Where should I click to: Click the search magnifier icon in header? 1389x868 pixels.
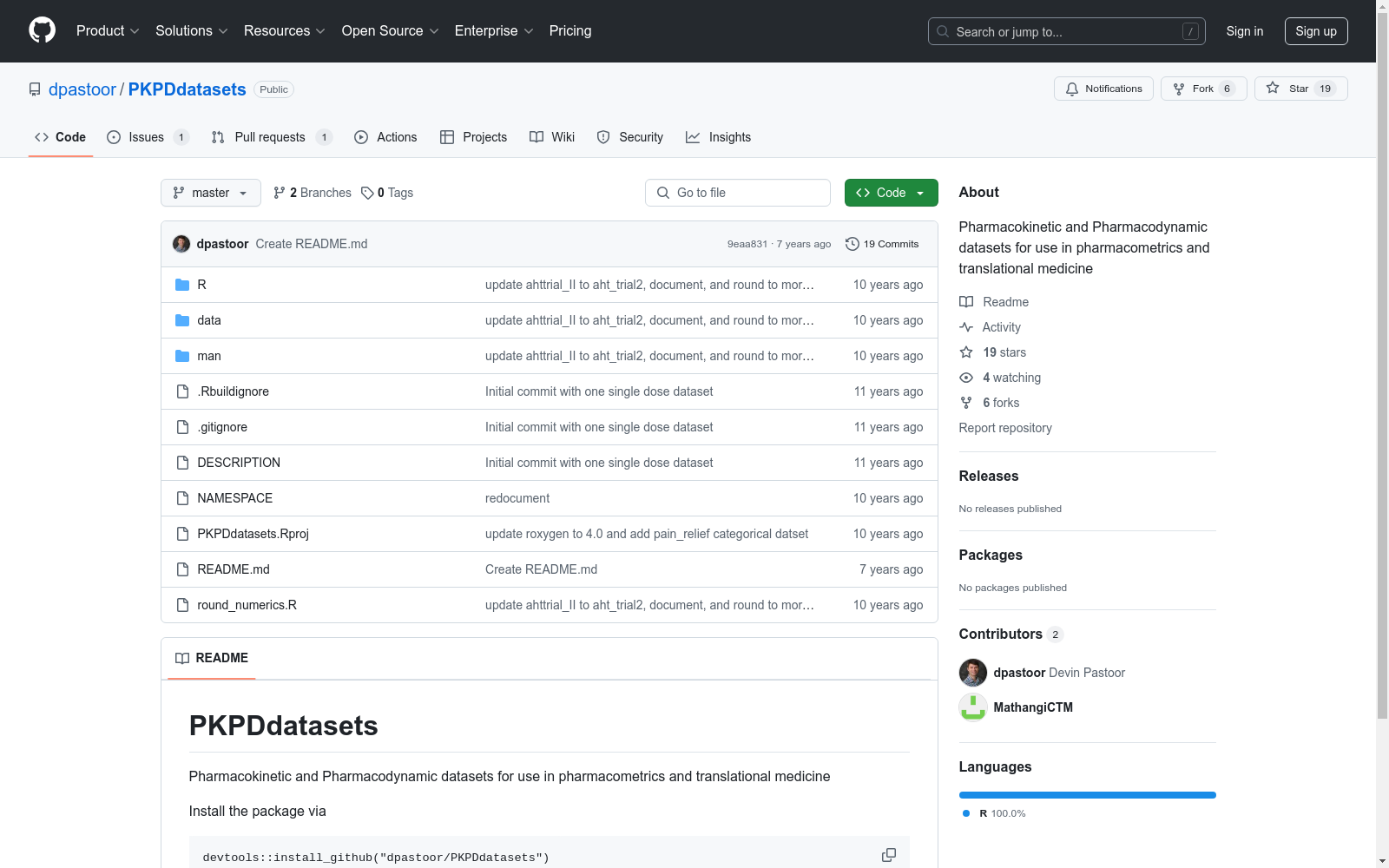point(943,31)
